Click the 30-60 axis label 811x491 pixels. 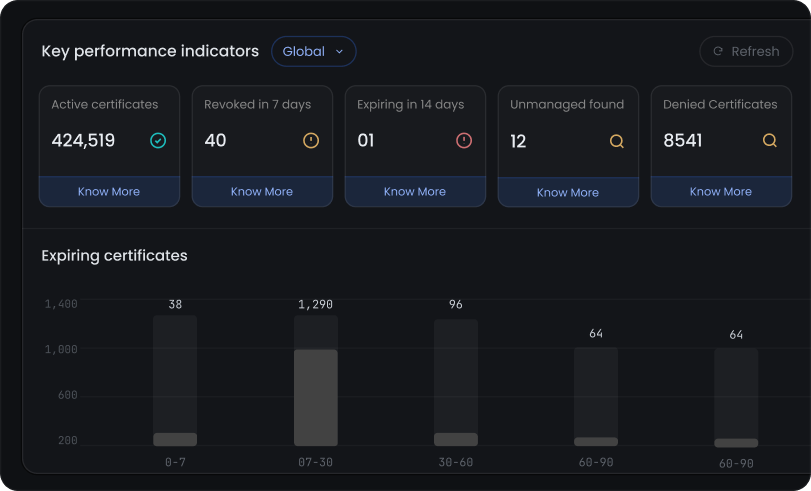click(x=456, y=462)
